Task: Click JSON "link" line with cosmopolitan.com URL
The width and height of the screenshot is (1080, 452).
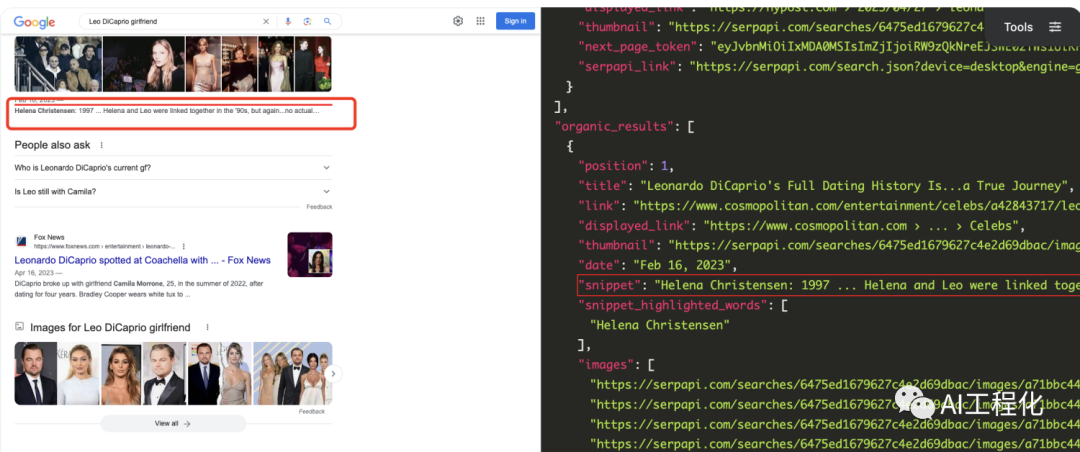Action: coord(829,206)
